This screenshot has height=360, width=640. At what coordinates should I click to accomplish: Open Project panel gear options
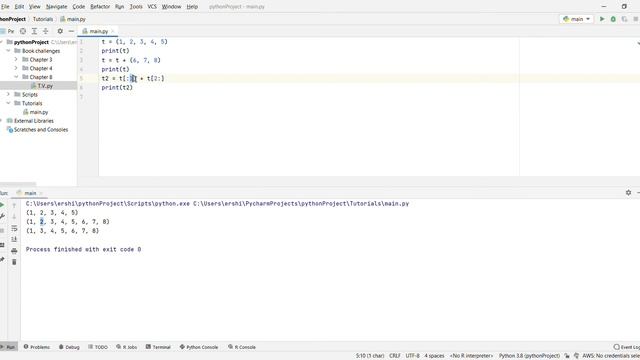(x=60, y=31)
